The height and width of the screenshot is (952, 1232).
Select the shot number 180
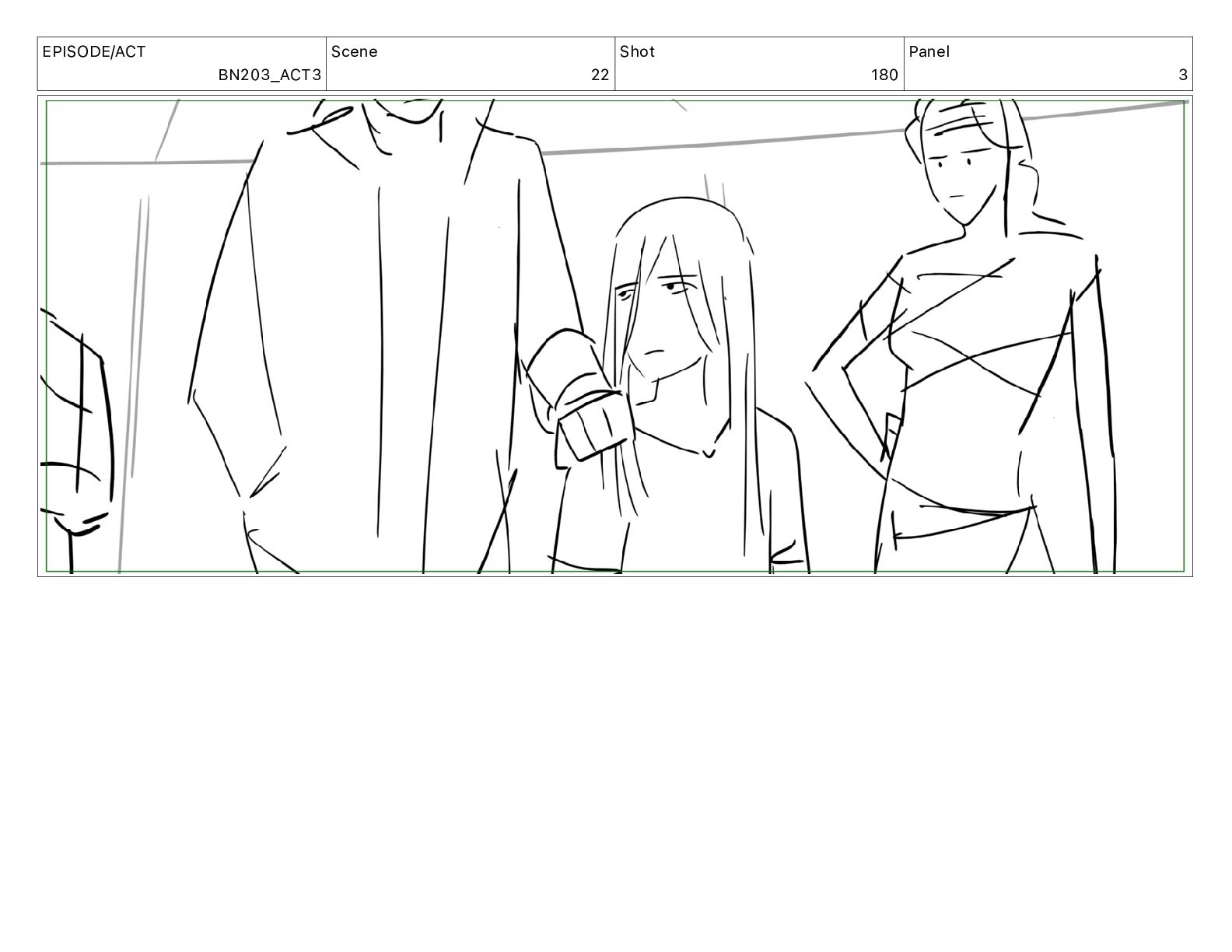pyautogui.click(x=884, y=75)
